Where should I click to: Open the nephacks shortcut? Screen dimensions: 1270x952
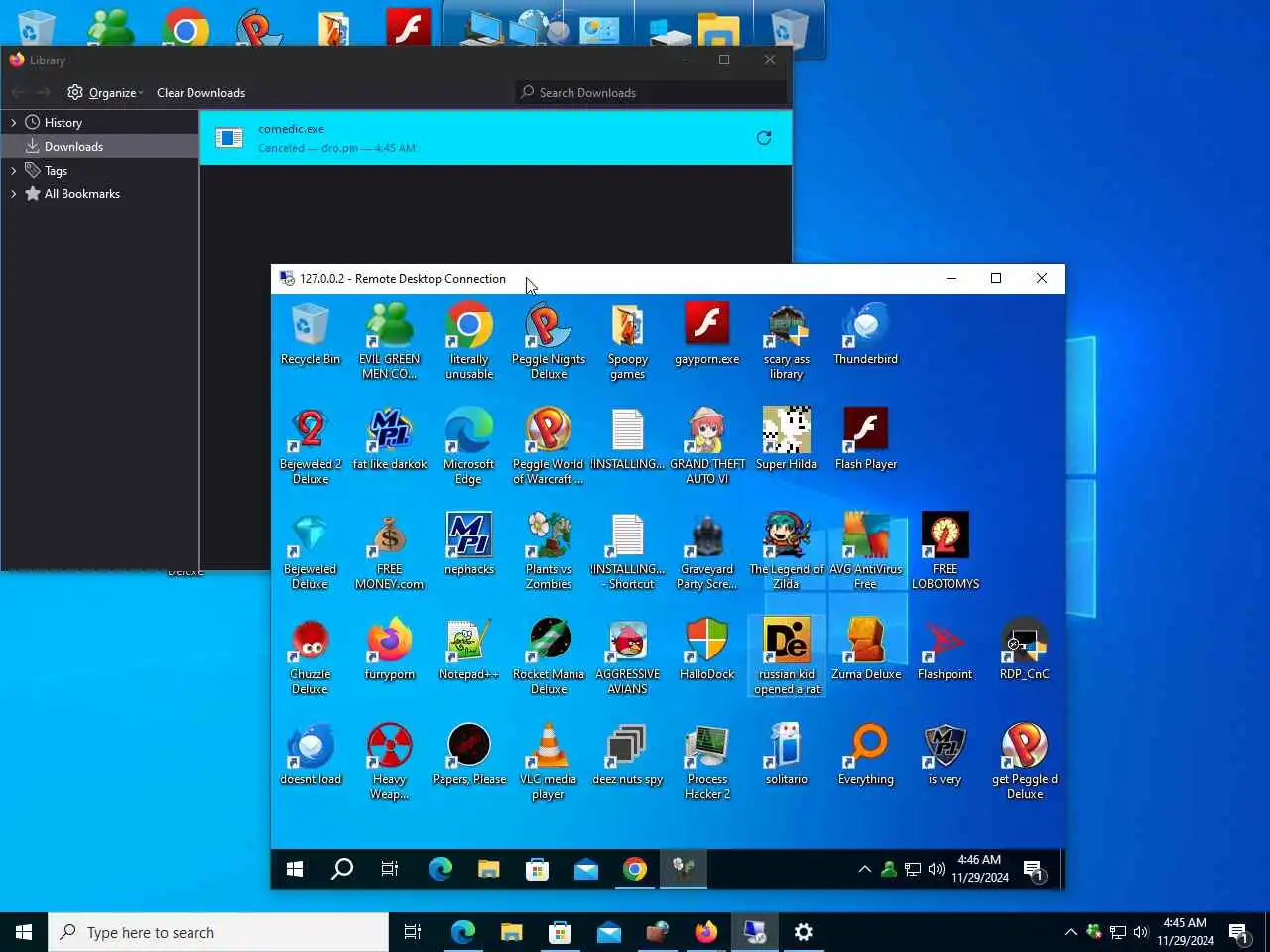pos(468,543)
